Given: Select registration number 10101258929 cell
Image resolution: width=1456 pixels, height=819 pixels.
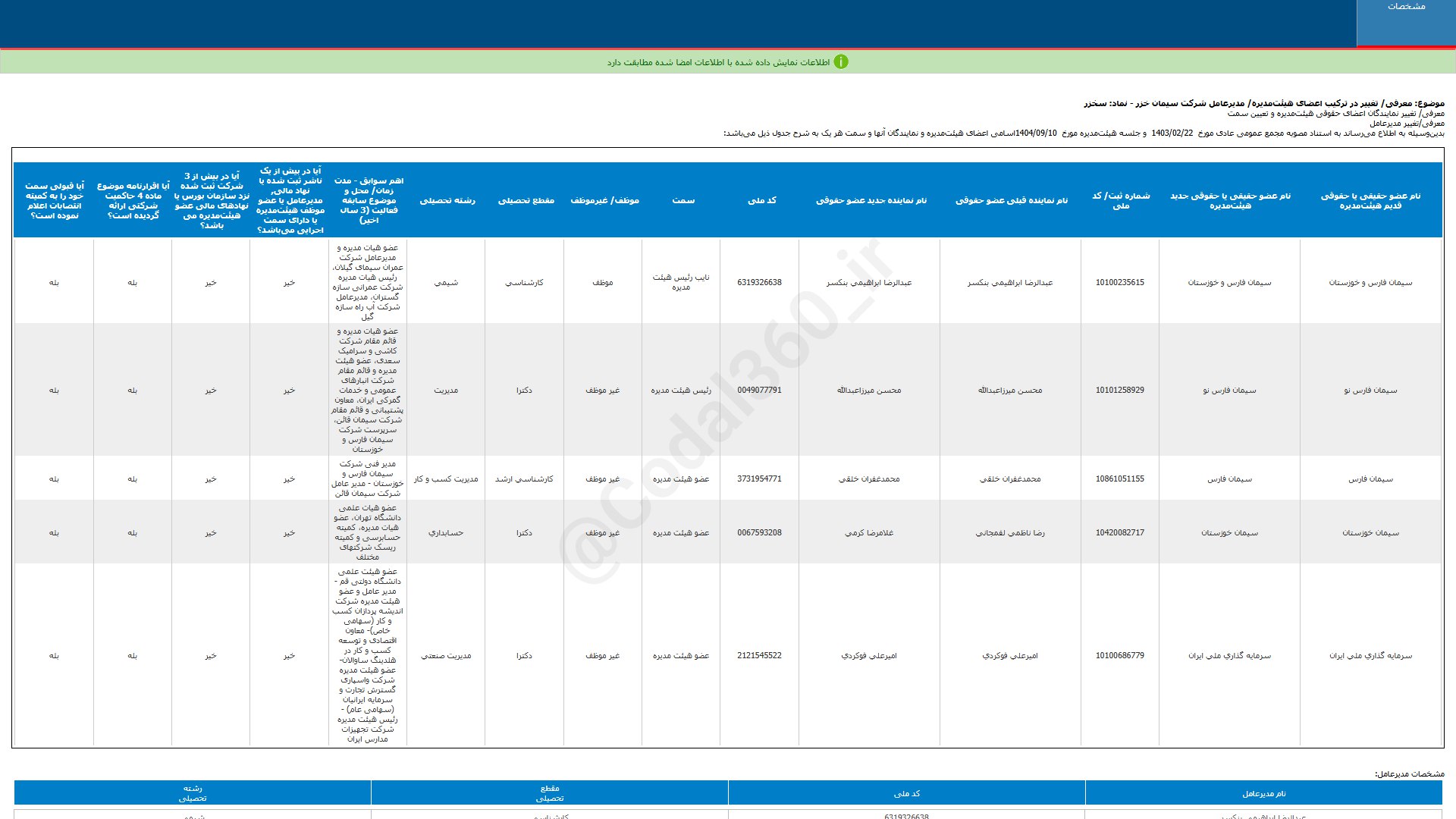Looking at the screenshot, I should pyautogui.click(x=1119, y=390).
